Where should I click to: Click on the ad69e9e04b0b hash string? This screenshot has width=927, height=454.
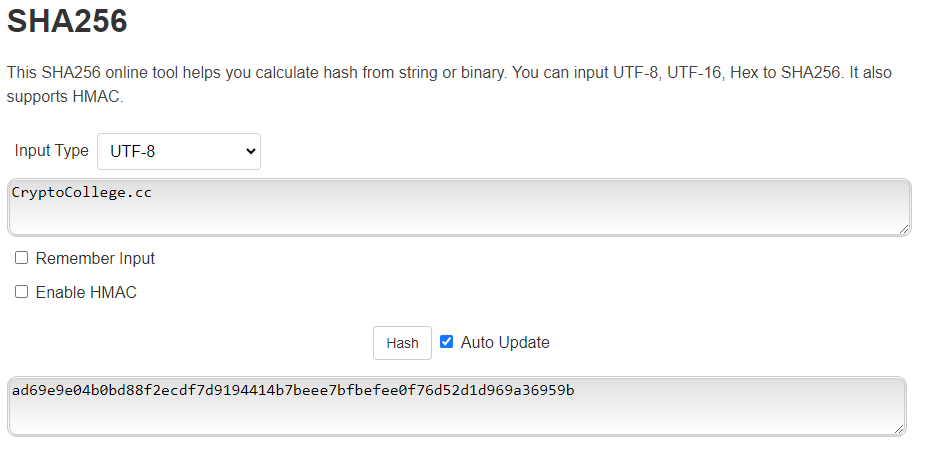[x=293, y=390]
